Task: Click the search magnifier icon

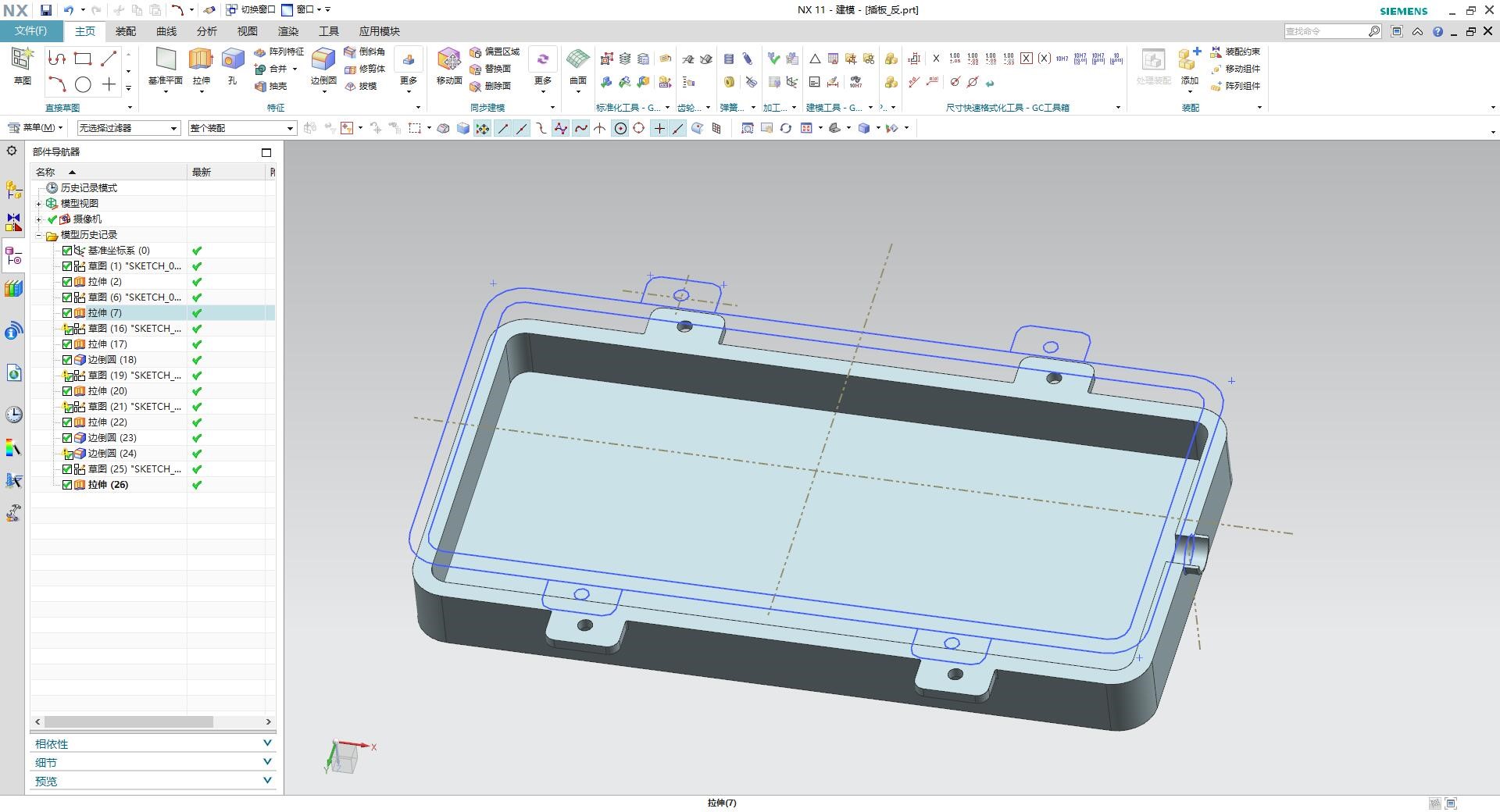Action: coord(1374,31)
